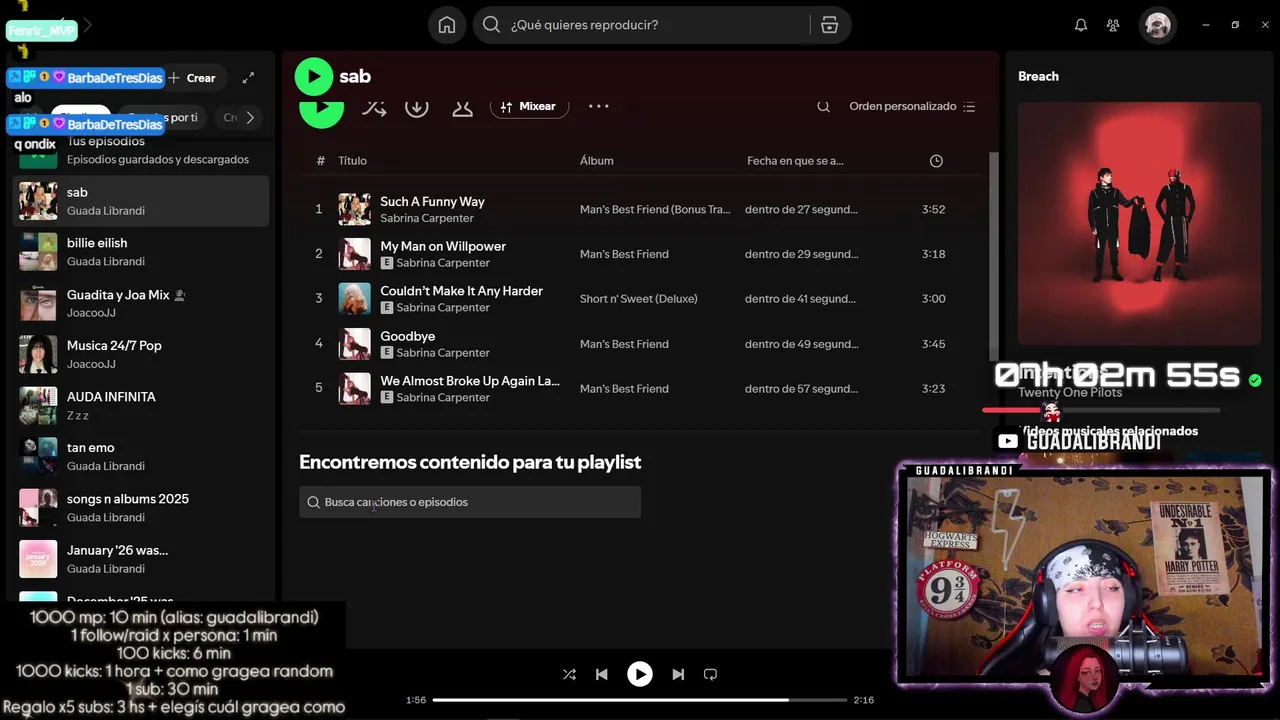Click the Mixear button
Image resolution: width=1280 pixels, height=720 pixels.
tap(529, 106)
